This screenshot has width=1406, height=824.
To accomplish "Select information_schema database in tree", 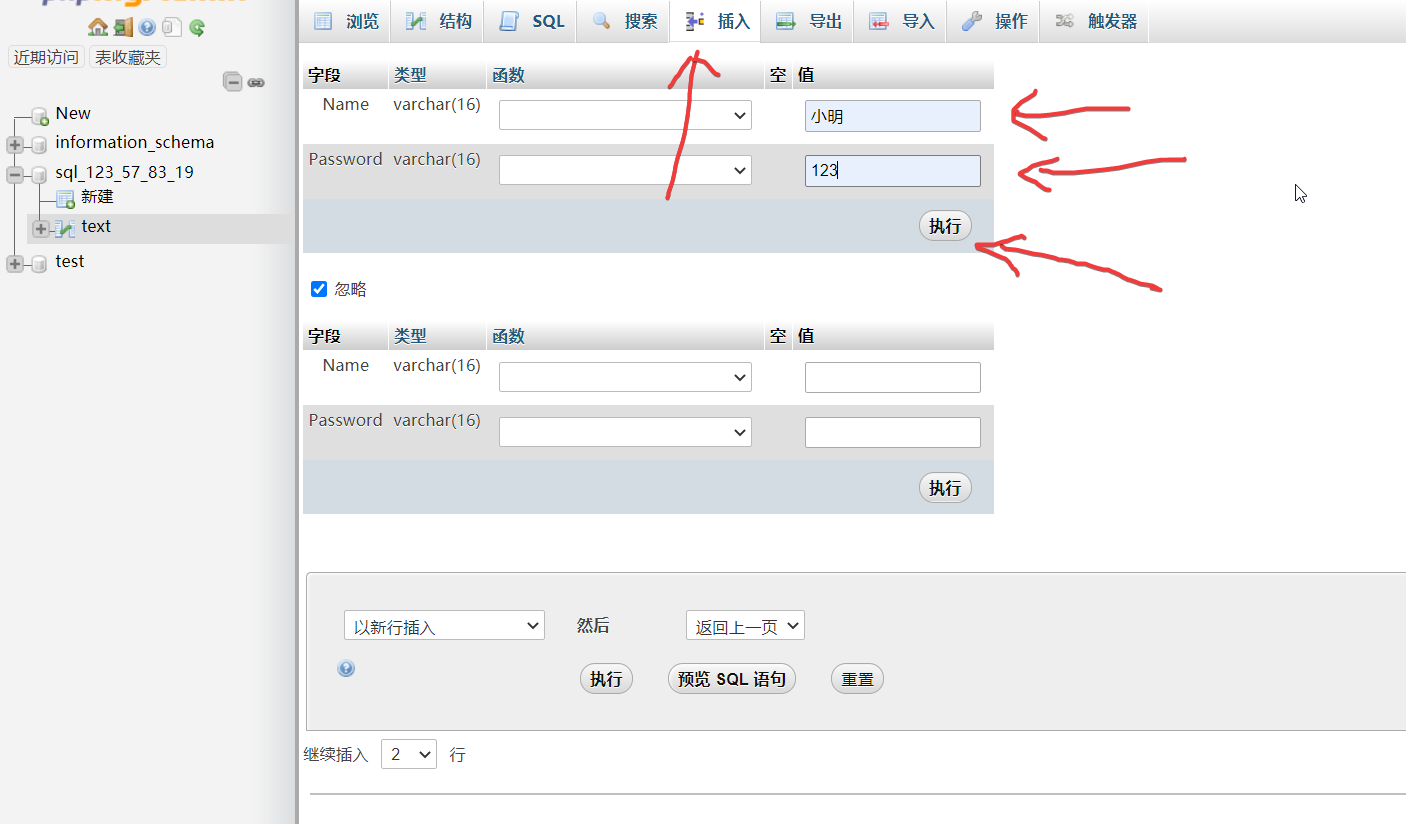I will 135,143.
